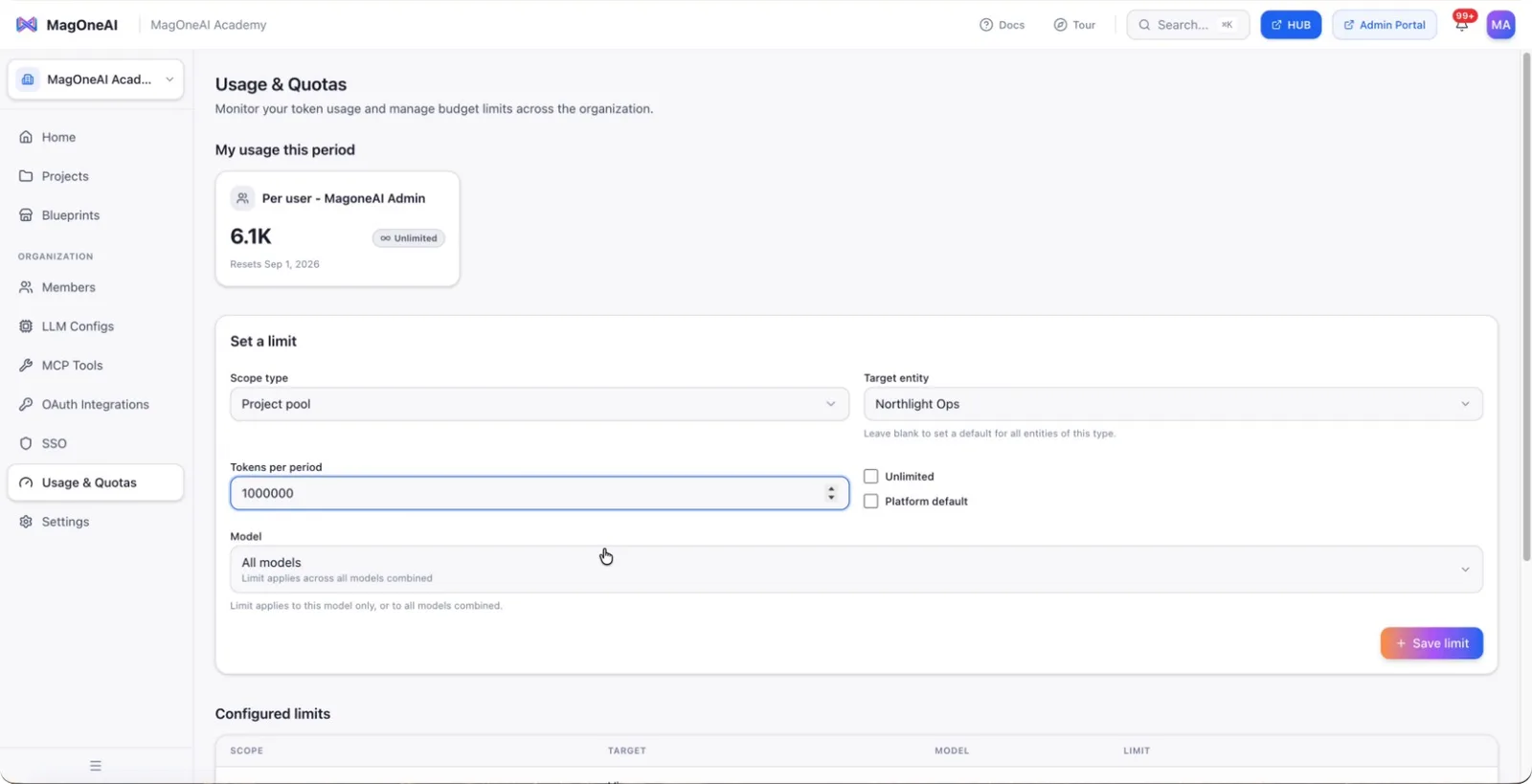Open the notifications bell icon
This screenshot has width=1532, height=784.
[1461, 25]
